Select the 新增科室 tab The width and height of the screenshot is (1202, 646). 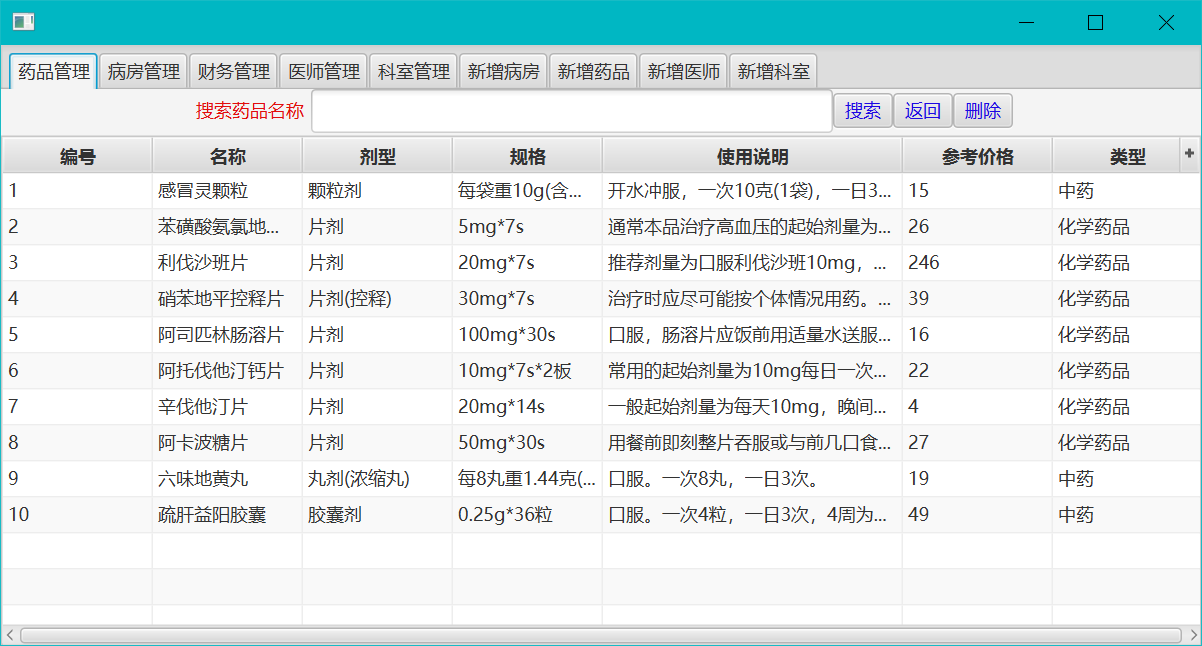click(x=774, y=72)
